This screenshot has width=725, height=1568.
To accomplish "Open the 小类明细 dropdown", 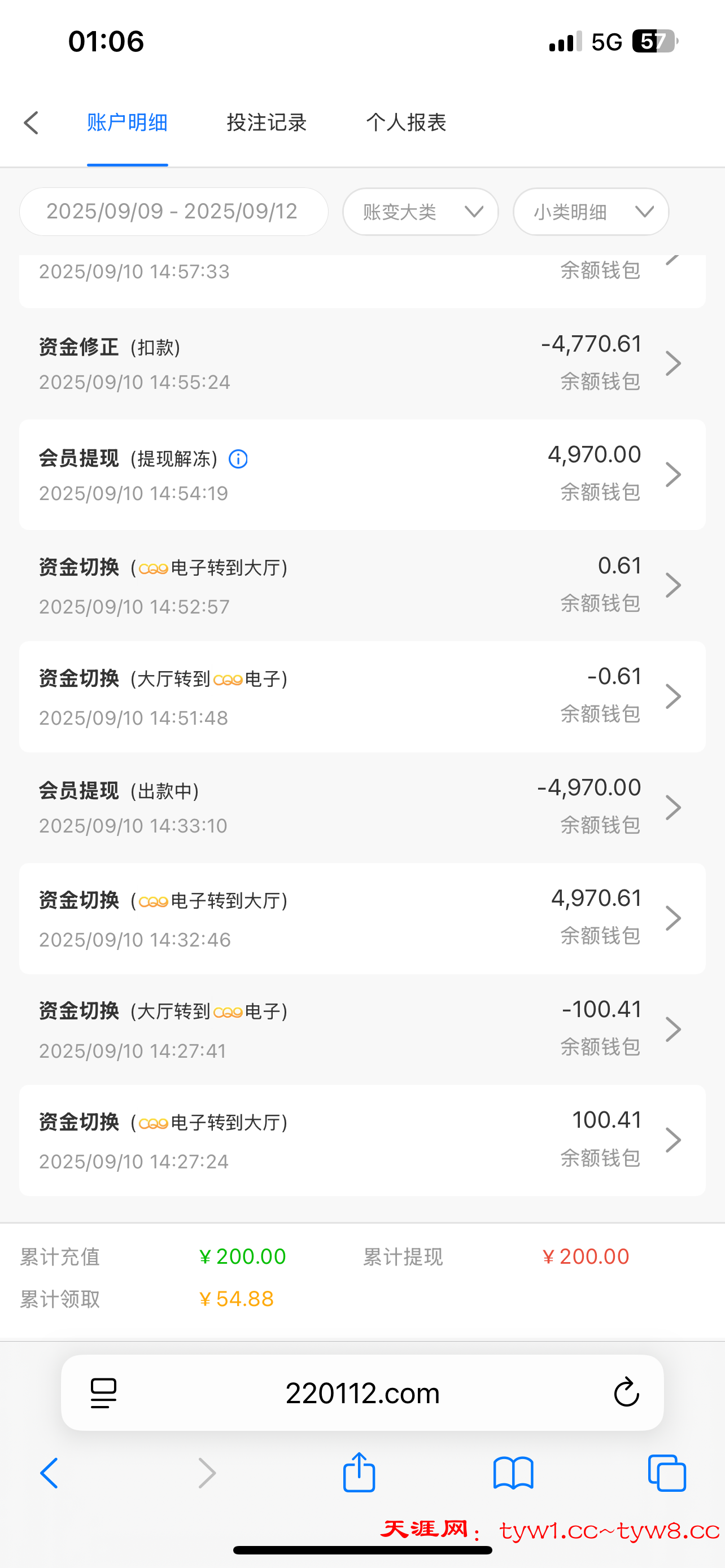I will [591, 212].
